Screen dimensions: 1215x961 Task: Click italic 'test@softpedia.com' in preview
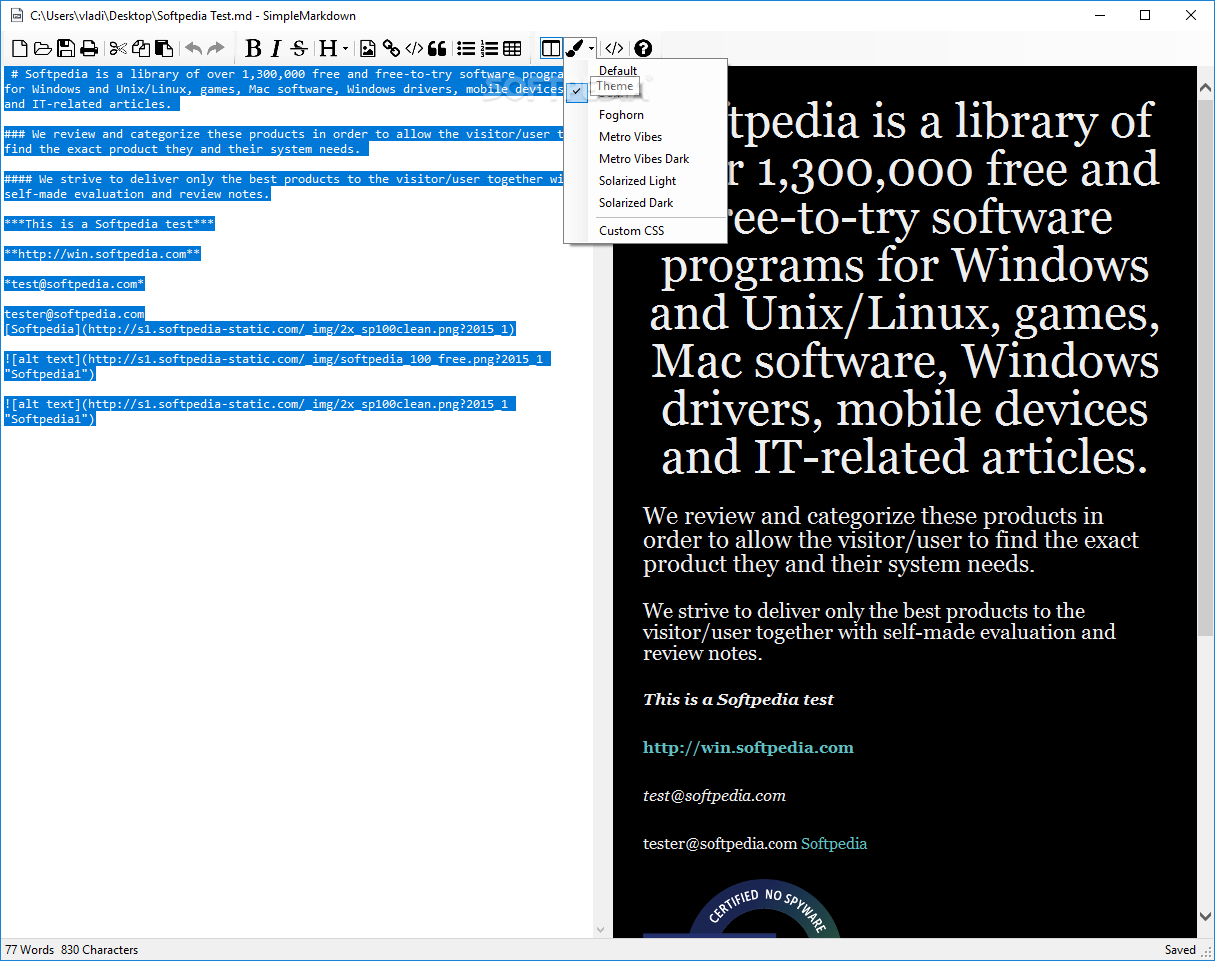click(x=714, y=796)
